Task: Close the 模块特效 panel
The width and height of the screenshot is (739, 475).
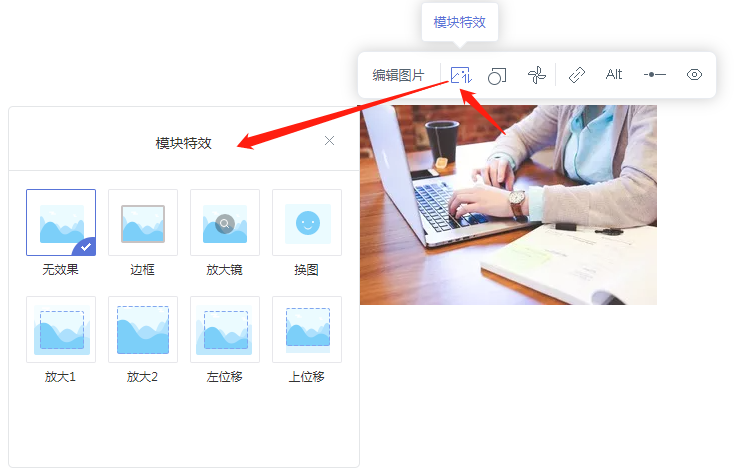Action: tap(329, 140)
